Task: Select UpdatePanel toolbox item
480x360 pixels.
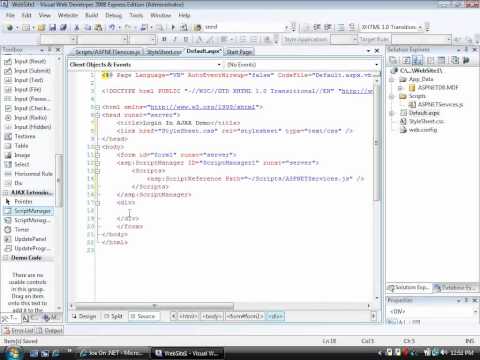Action: point(28,239)
